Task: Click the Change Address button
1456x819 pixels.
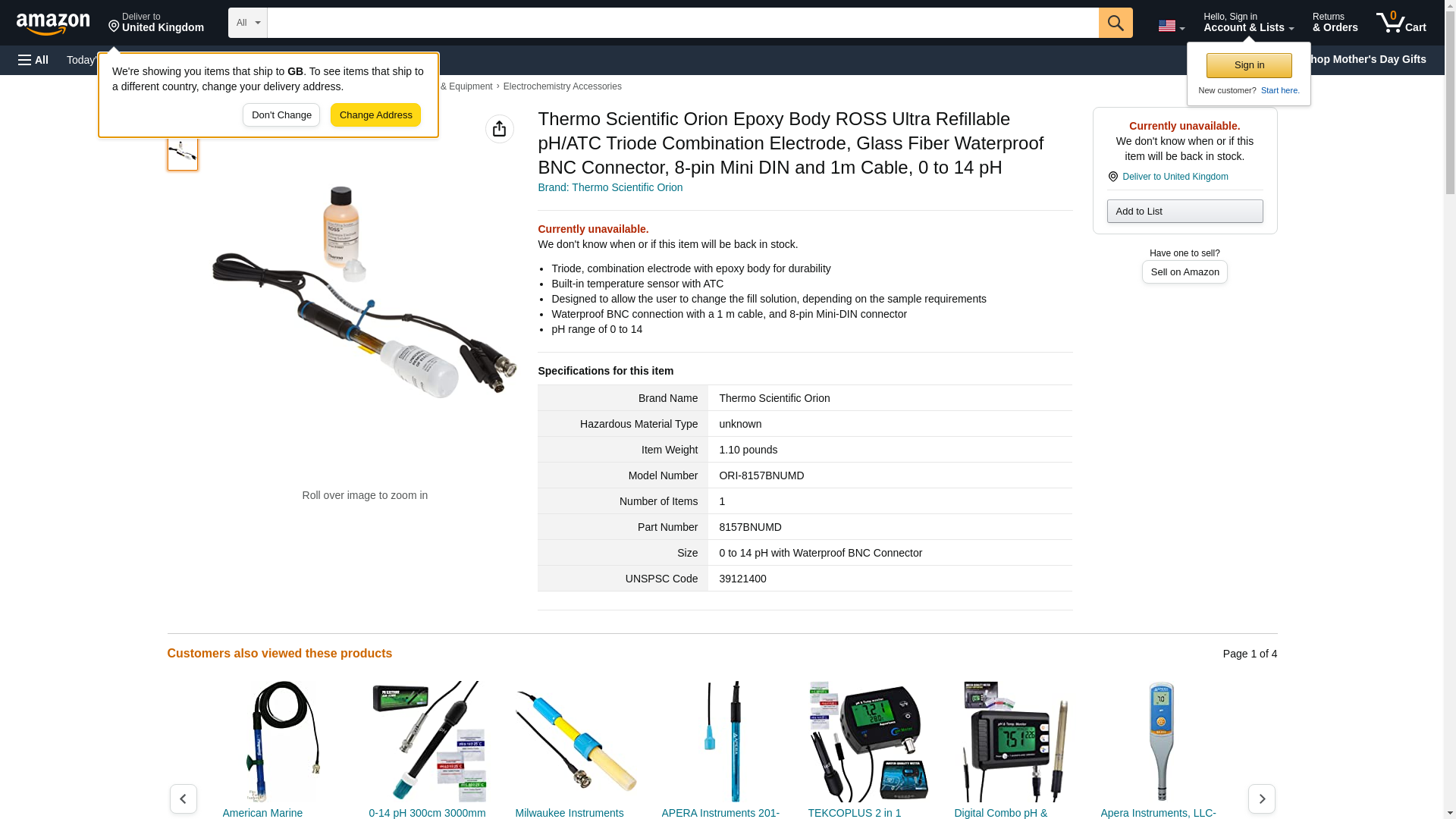Action: (375, 115)
